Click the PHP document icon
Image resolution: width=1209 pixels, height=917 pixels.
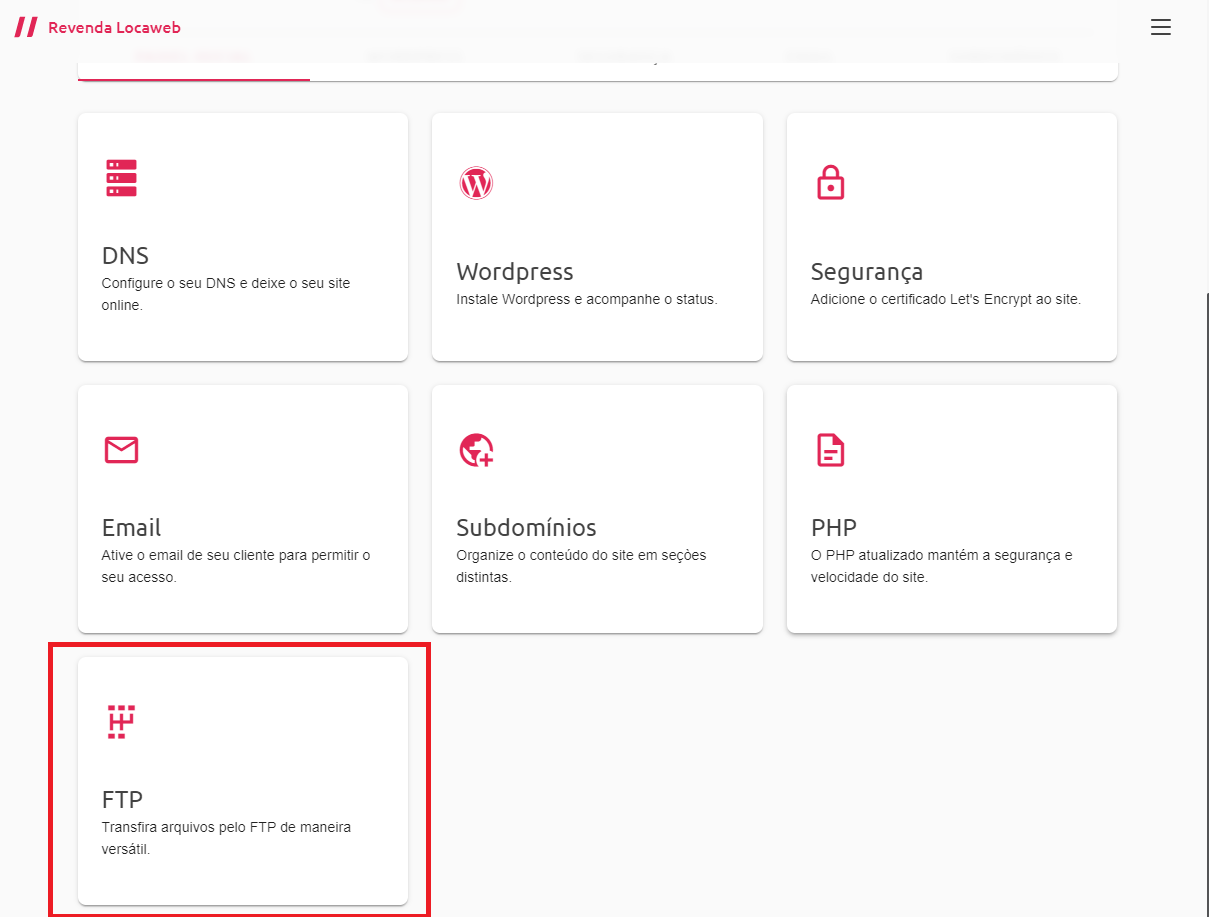pos(830,450)
